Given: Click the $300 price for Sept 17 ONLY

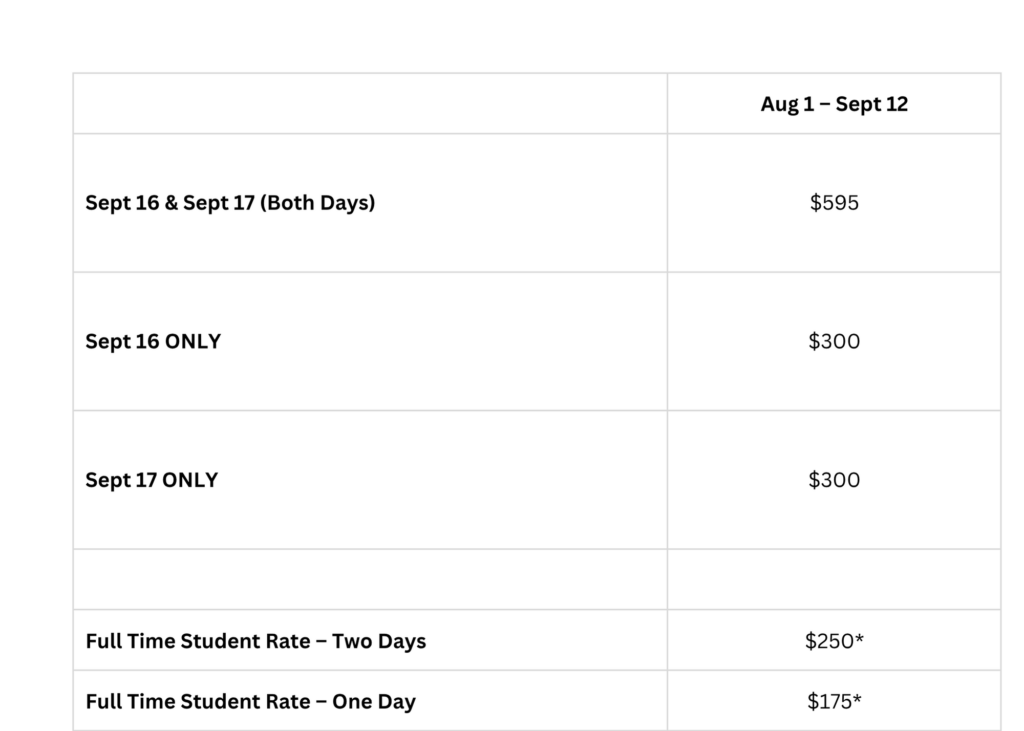Looking at the screenshot, I should pyautogui.click(x=833, y=480).
